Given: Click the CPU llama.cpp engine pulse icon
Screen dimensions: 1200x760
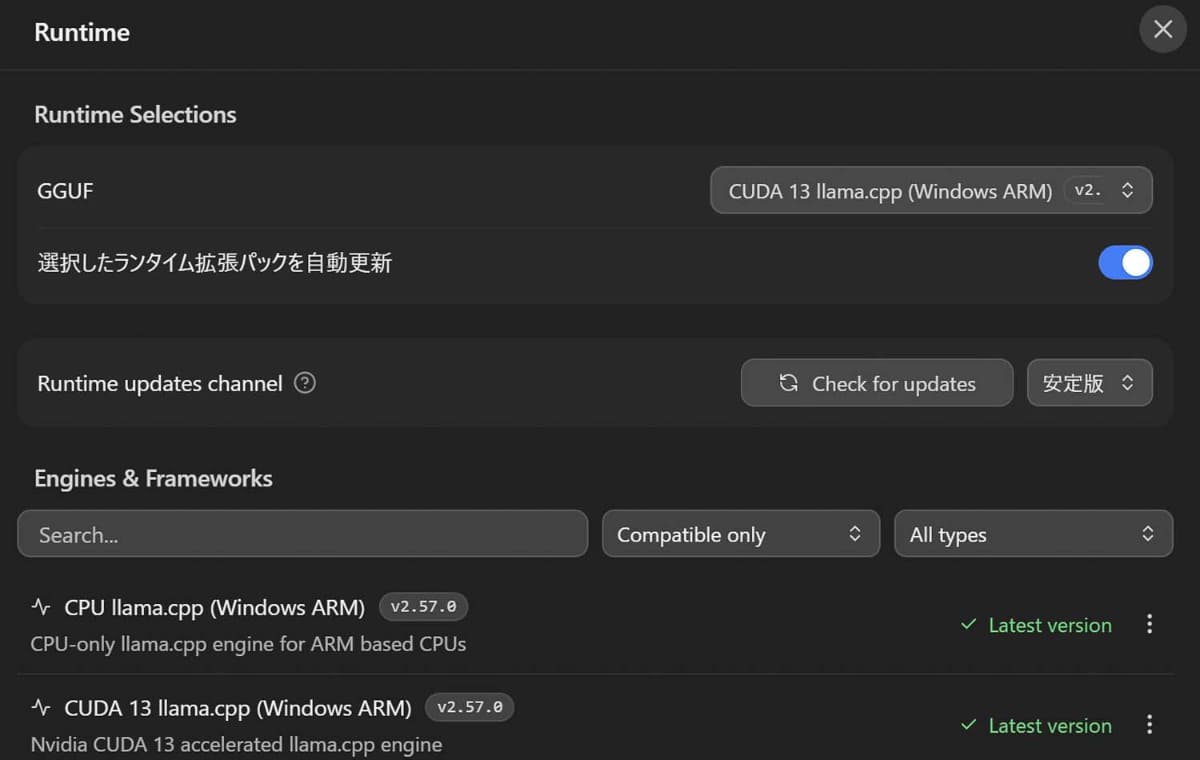Looking at the screenshot, I should tap(41, 607).
